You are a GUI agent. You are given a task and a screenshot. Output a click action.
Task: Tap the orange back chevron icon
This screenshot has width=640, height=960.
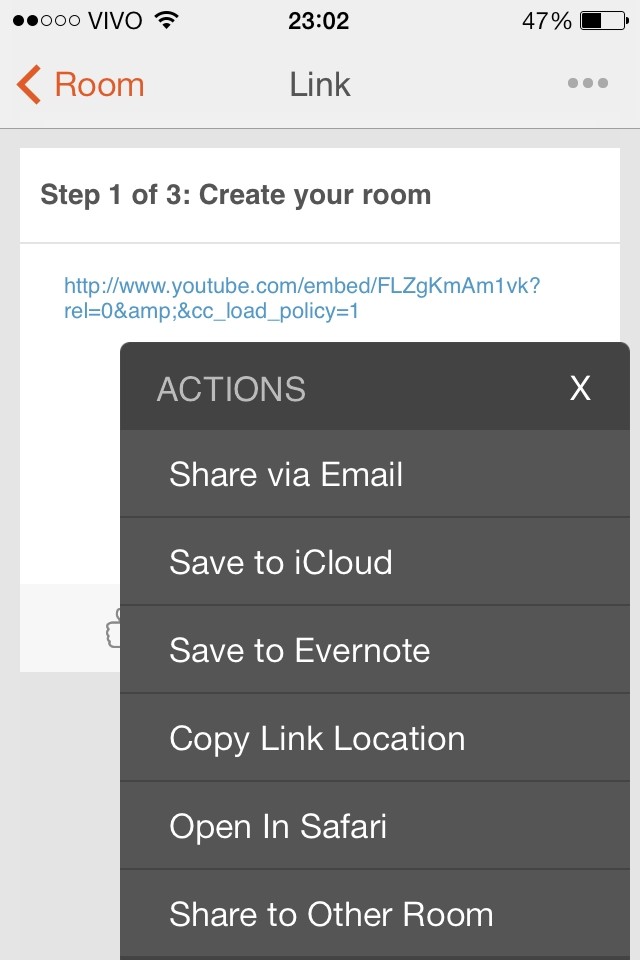click(28, 85)
